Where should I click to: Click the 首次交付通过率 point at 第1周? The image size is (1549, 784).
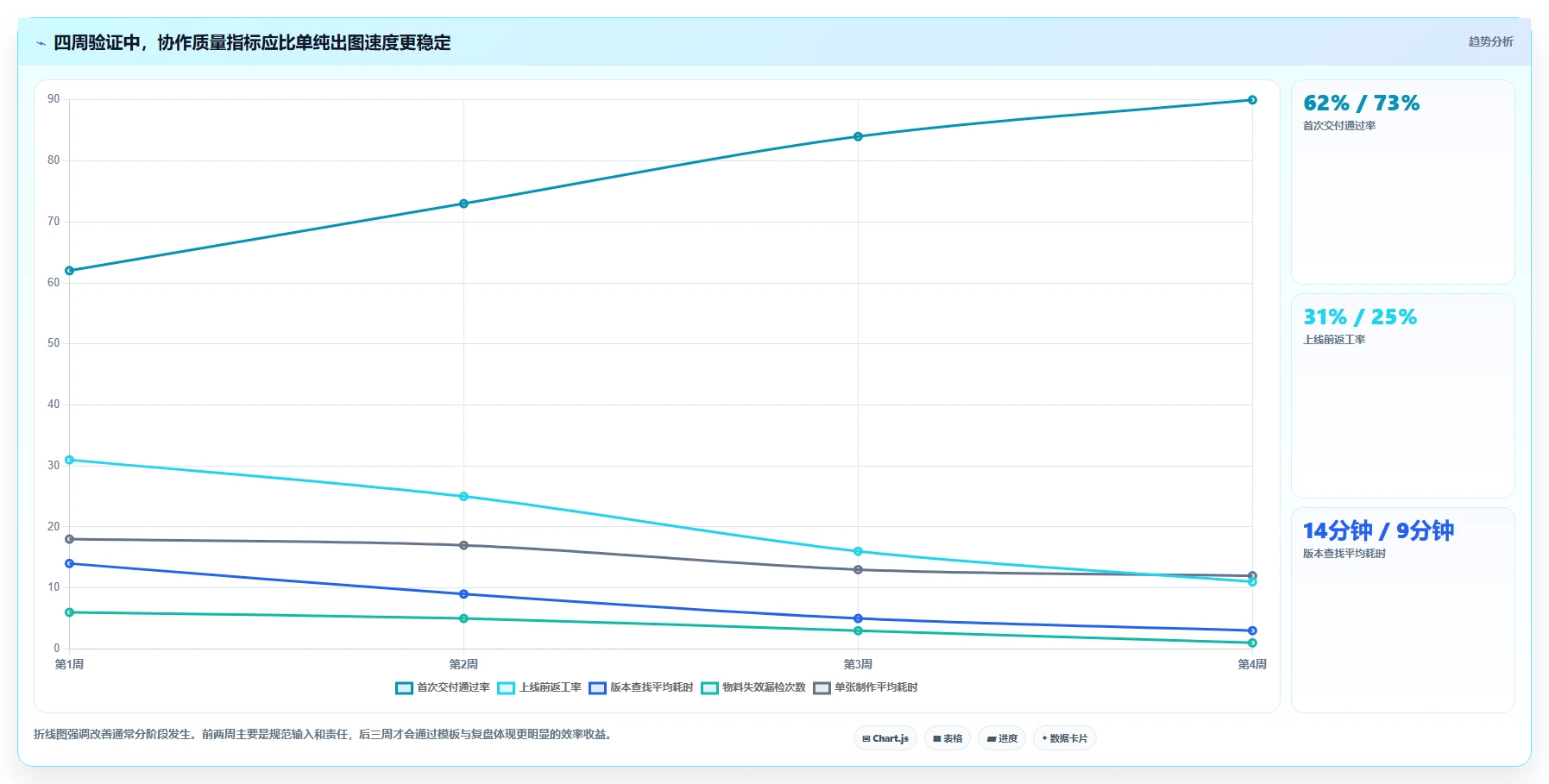70,271
